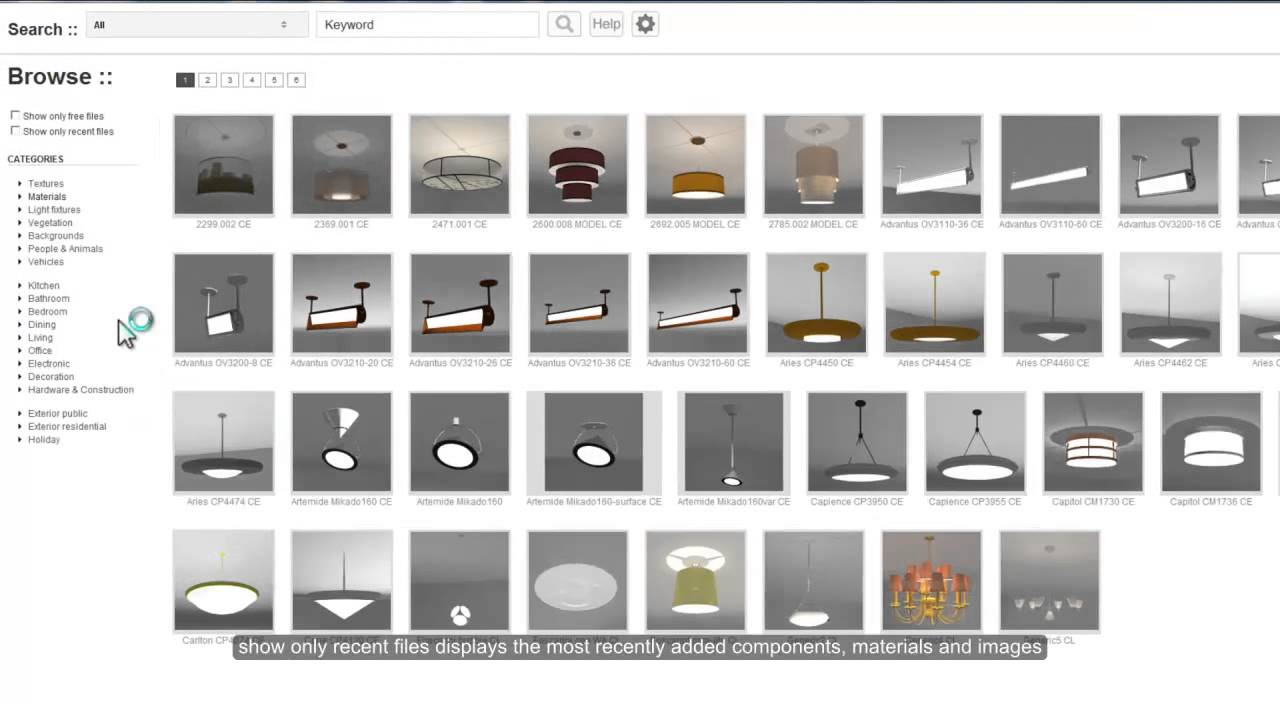This screenshot has height=704, width=1280.
Task: Select Capitol CM1736 CE thumbnail
Action: tap(1211, 442)
